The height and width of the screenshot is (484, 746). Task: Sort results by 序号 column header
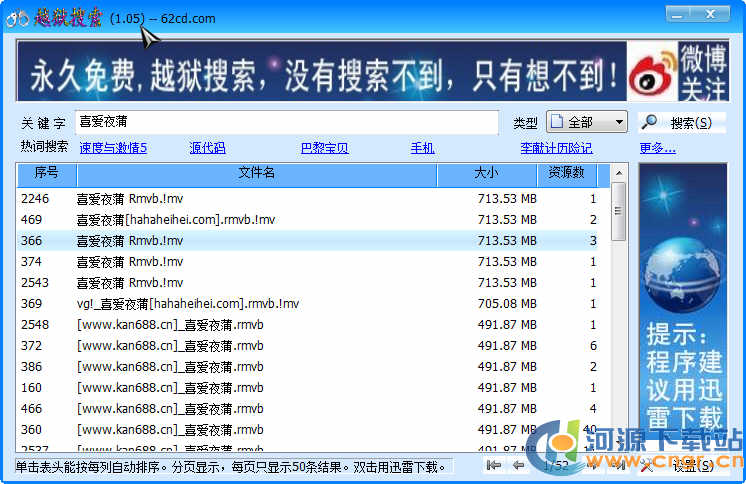[x=46, y=174]
